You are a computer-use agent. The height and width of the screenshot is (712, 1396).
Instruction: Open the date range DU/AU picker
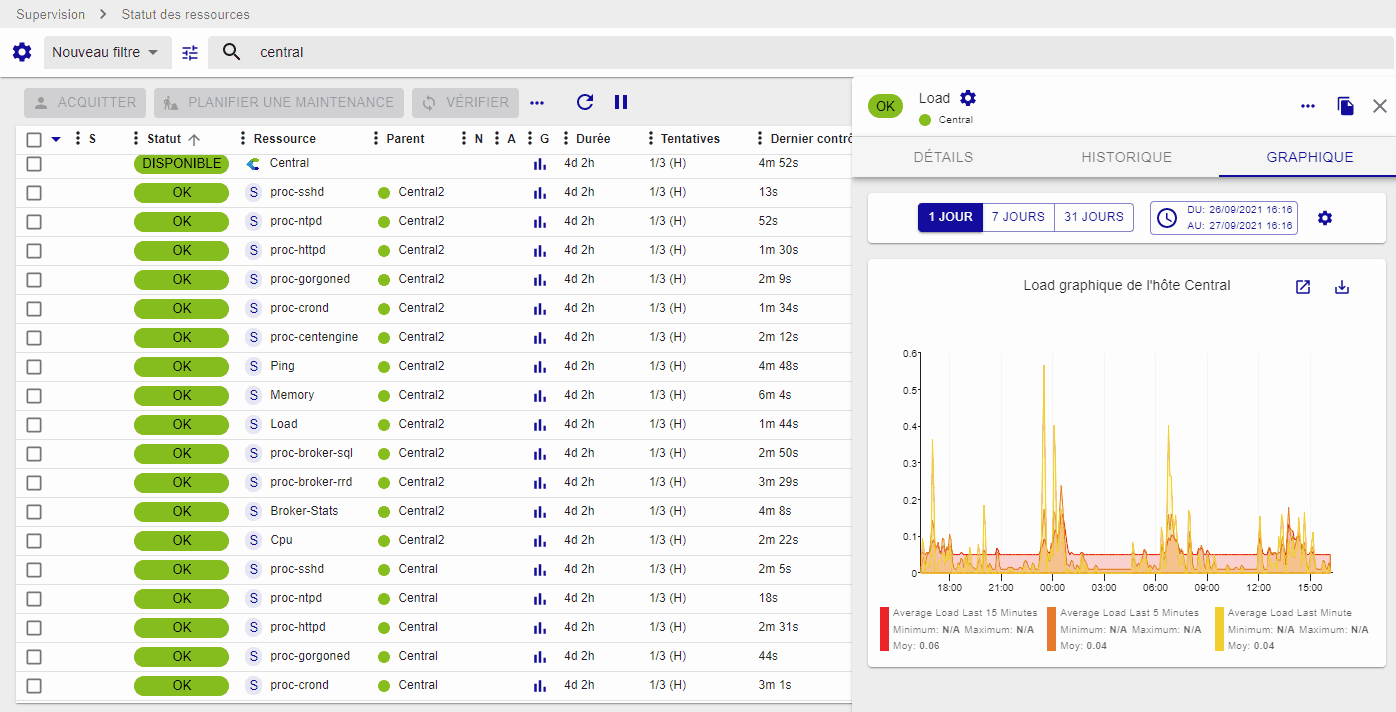point(1223,217)
